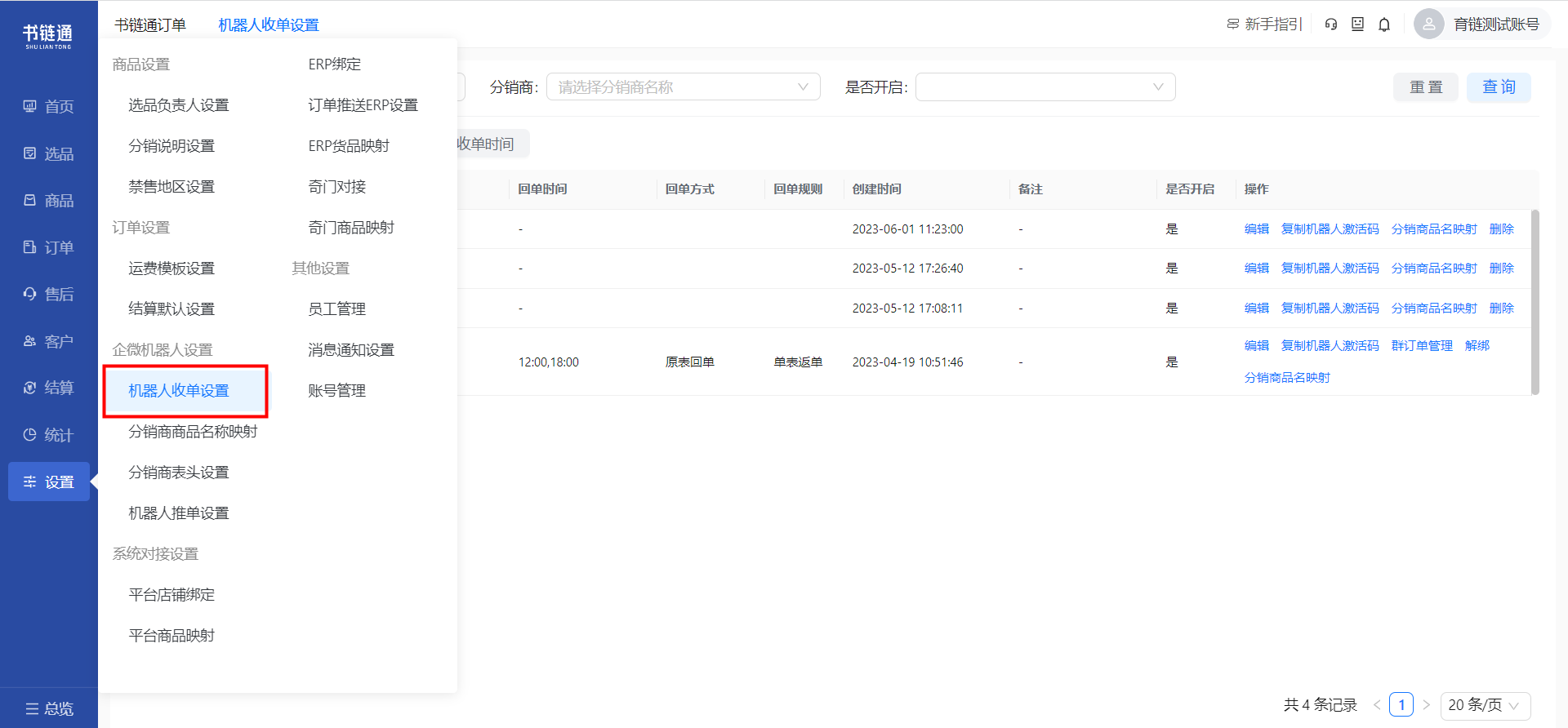Click 解绑 in the 2023-04-19 row
Screen dimensions: 1568x728
coord(1477,346)
